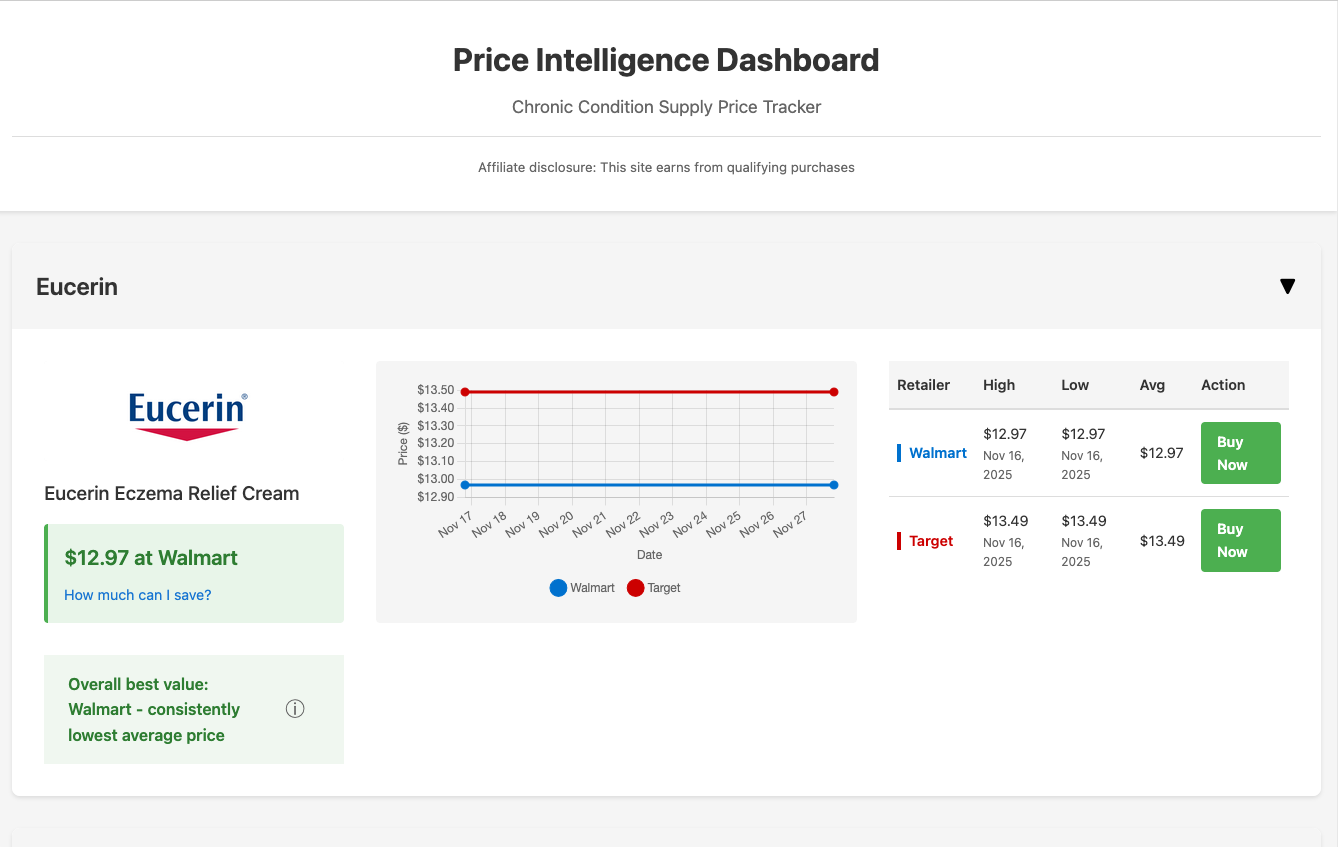Screen dimensions: 1338x847
Task: Click the Eucerin section header title
Action: click(x=77, y=287)
